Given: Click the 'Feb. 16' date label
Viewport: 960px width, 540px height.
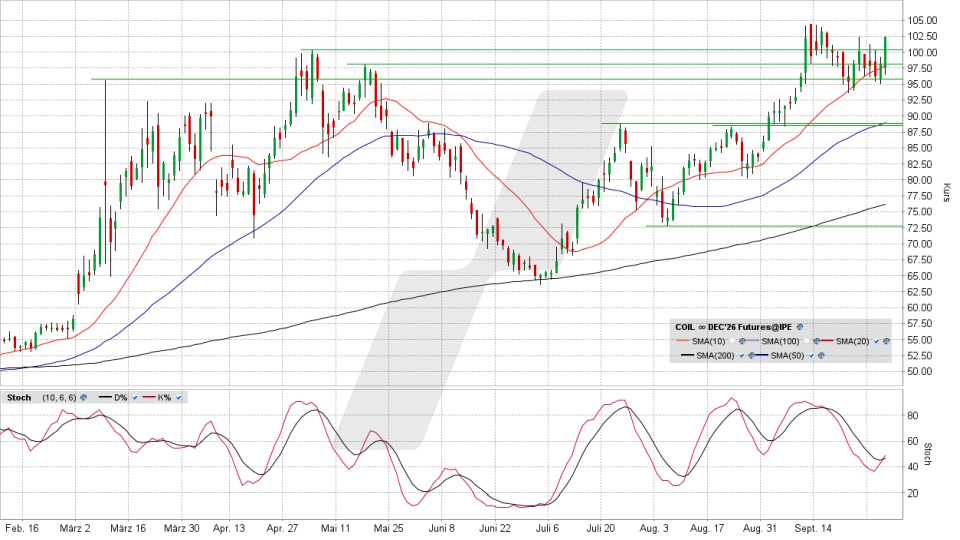Looking at the screenshot, I should pyautogui.click(x=21, y=528).
